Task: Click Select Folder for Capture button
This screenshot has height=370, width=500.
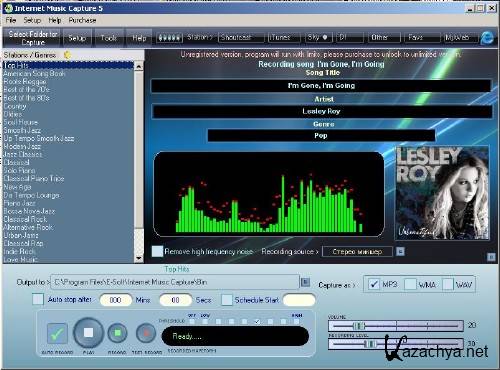Action: [x=33, y=38]
